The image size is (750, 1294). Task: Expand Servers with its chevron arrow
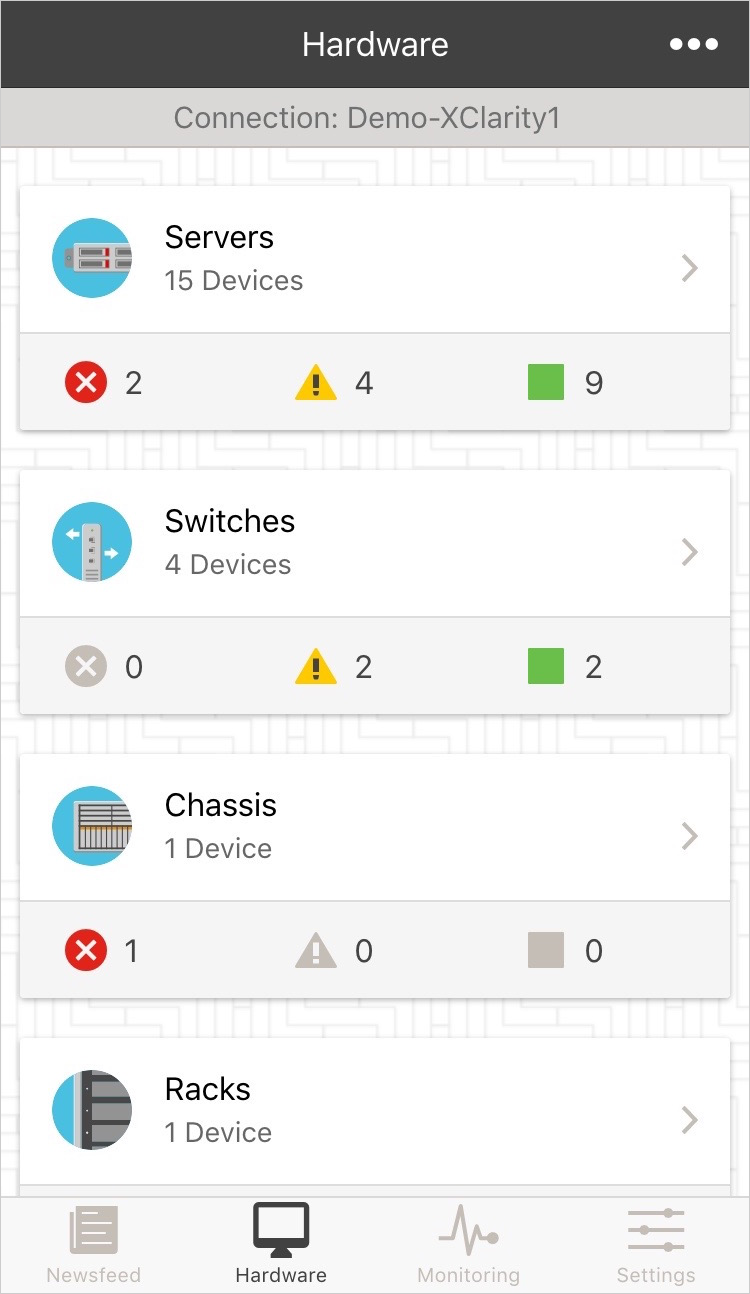689,268
